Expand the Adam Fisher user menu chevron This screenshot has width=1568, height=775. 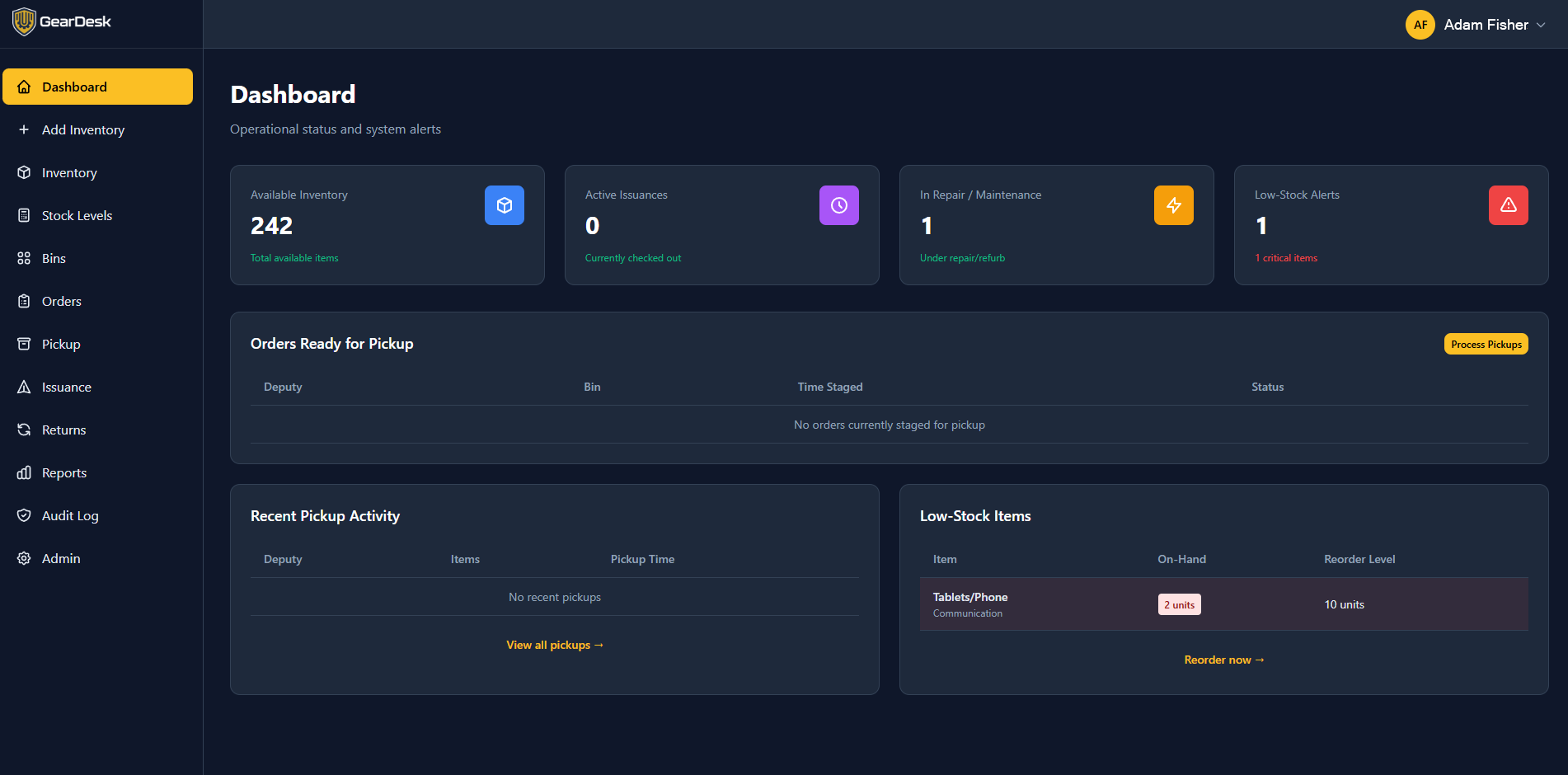1541,25
